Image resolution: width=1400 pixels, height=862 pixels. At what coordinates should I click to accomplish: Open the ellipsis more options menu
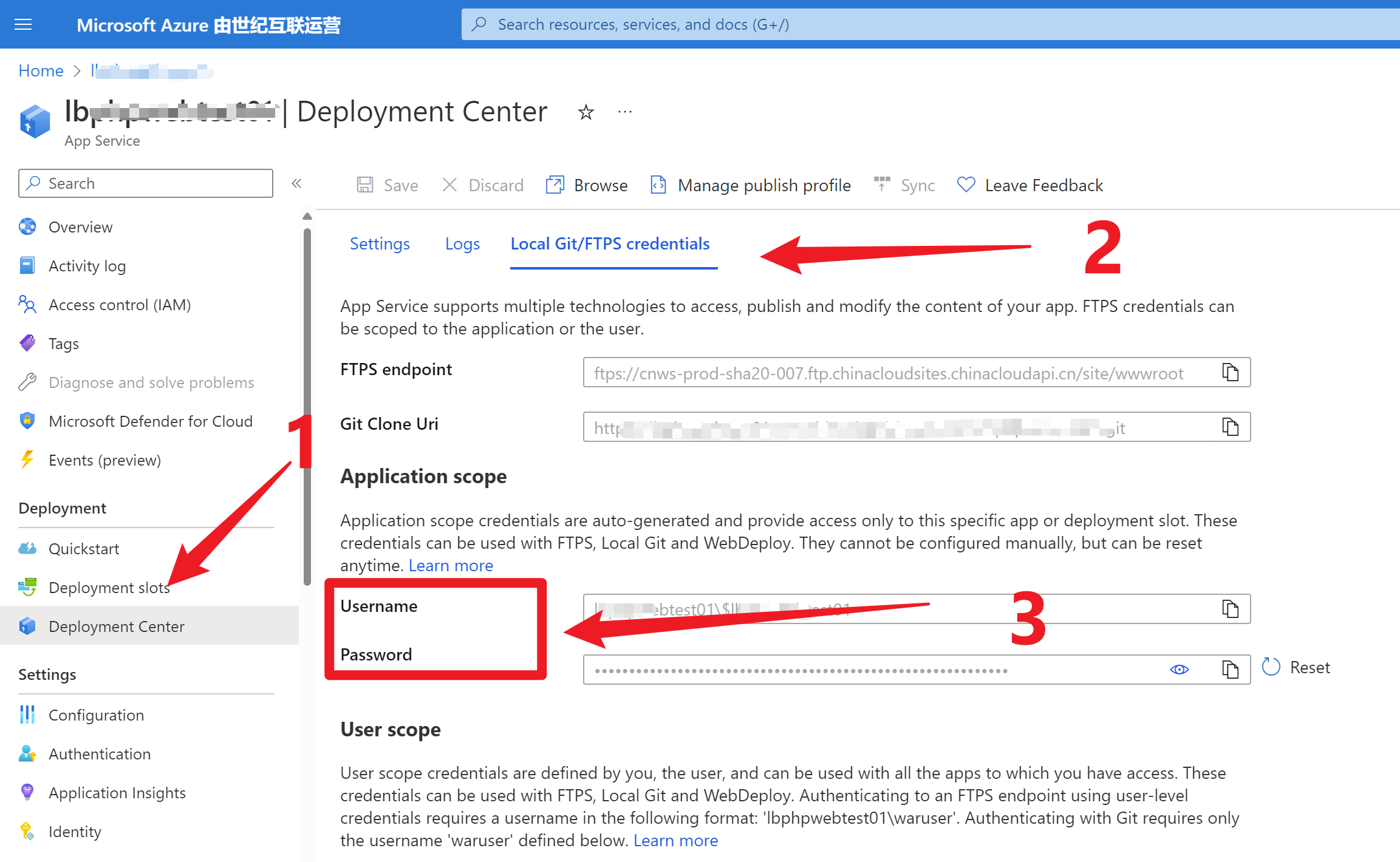(624, 112)
